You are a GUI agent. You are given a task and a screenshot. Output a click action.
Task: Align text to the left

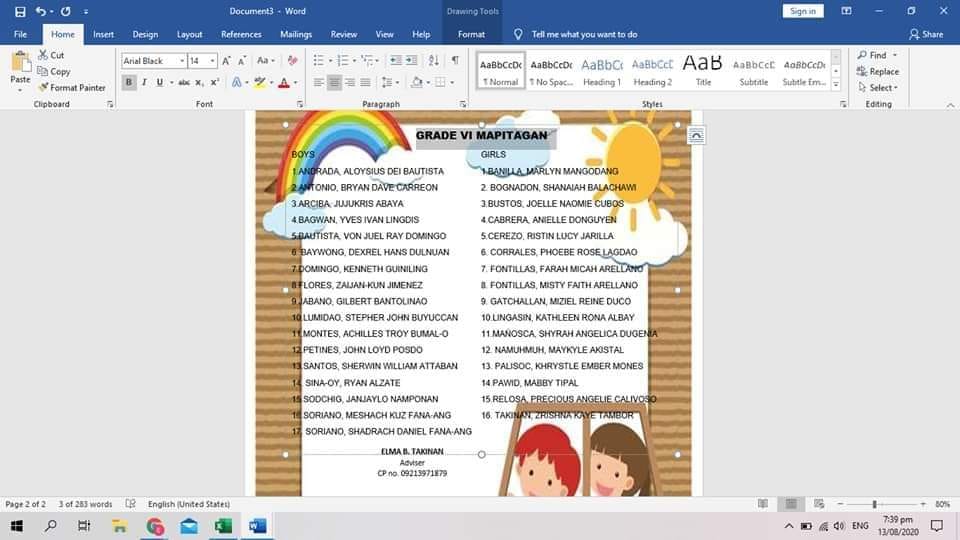point(318,82)
